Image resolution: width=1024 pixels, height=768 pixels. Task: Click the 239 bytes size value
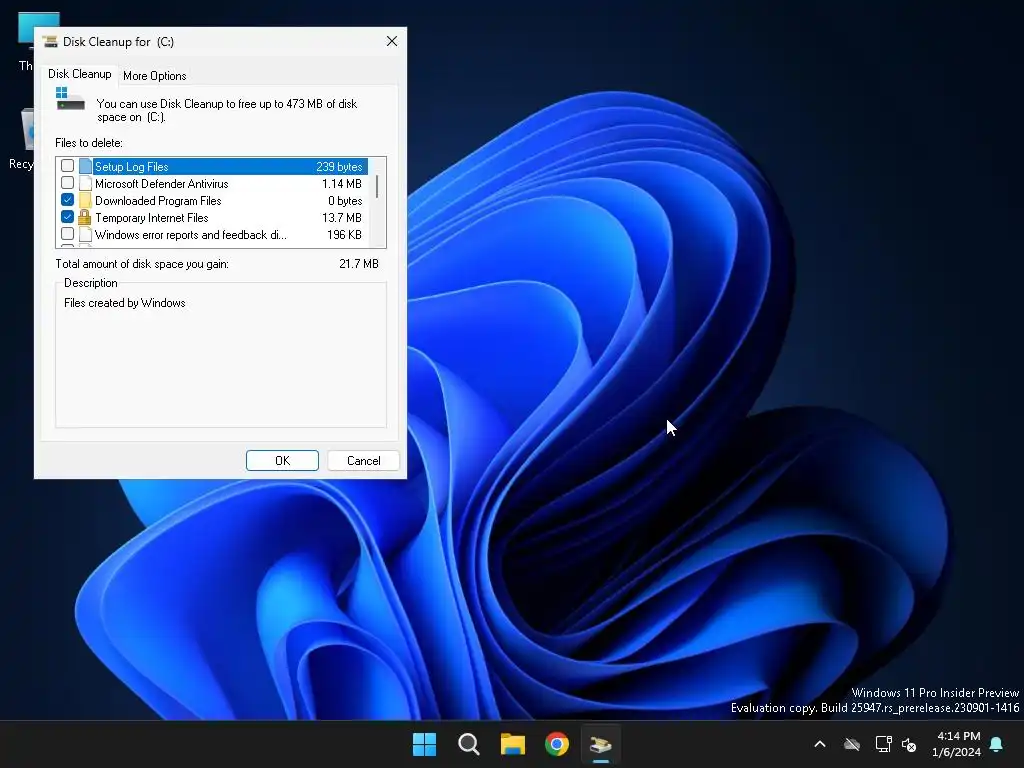(339, 167)
